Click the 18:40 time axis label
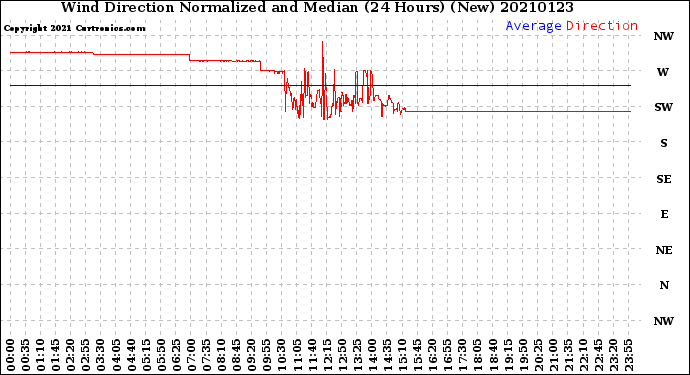The width and height of the screenshot is (690, 375). click(493, 355)
